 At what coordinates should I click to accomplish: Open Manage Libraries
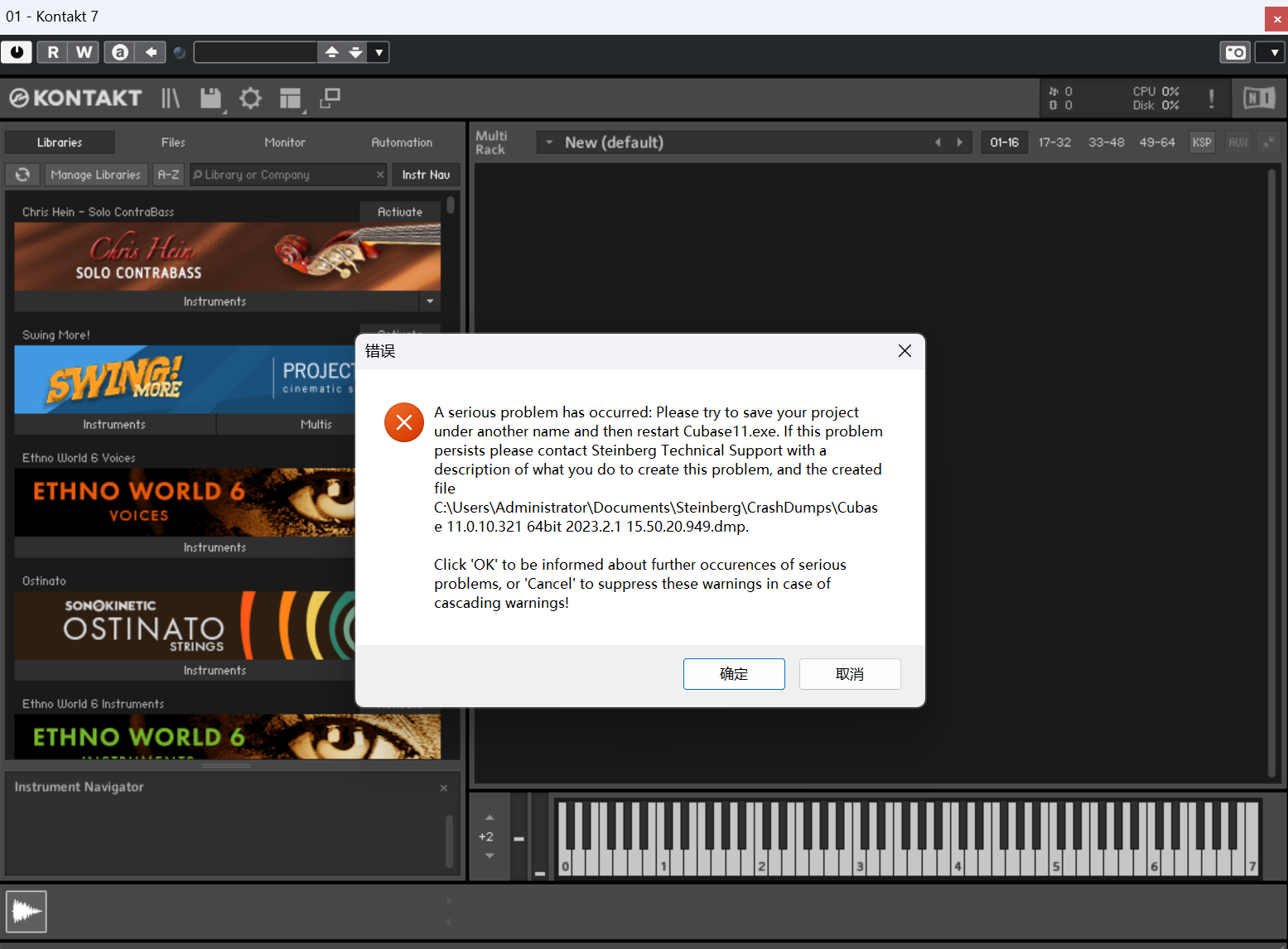(95, 175)
